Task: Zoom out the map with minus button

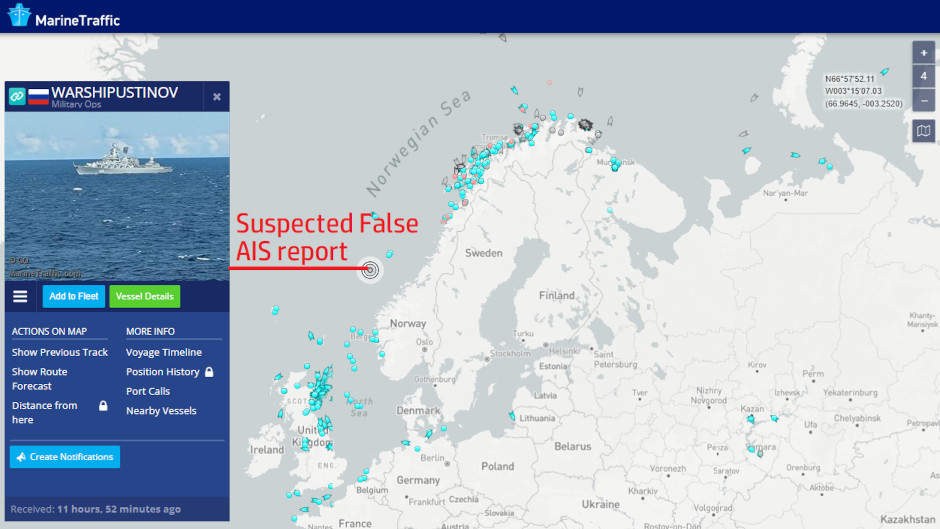Action: tap(923, 100)
